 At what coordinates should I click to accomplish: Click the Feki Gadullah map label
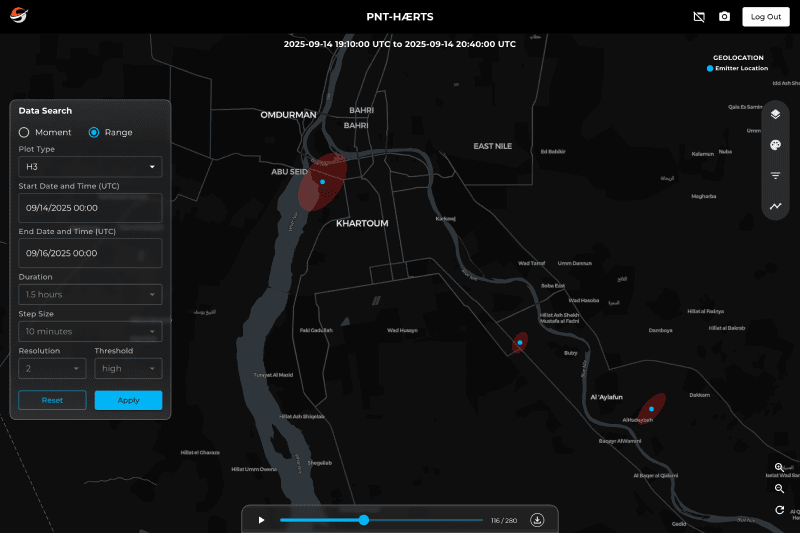pos(316,331)
